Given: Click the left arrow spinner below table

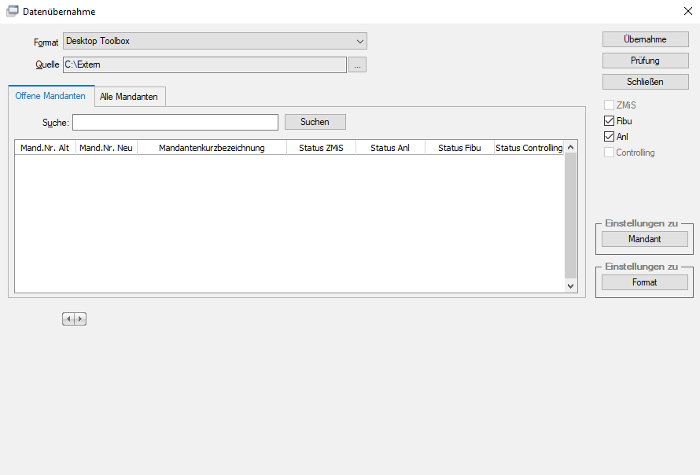Looking at the screenshot, I should coord(68,319).
